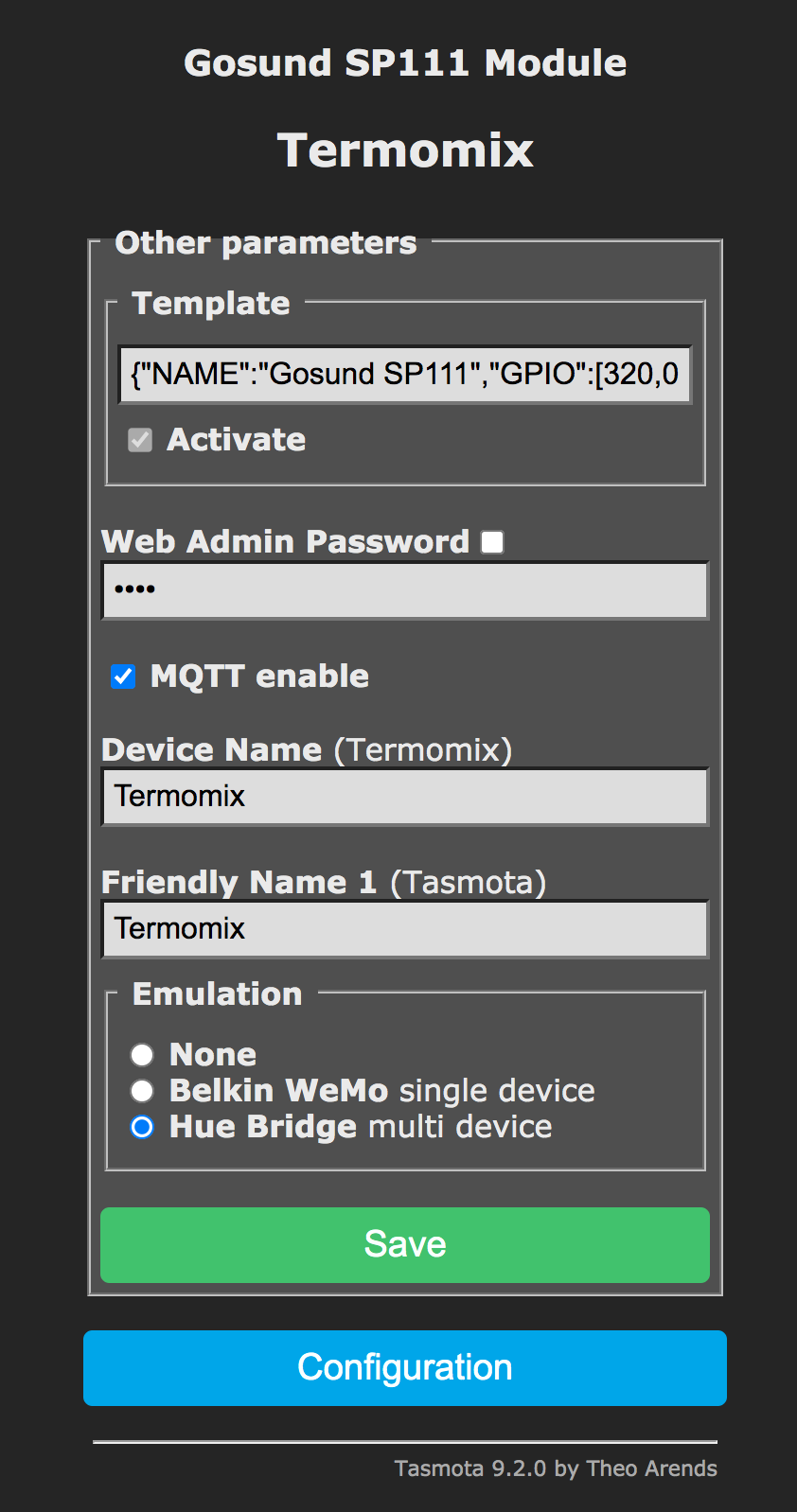Click the 'MQTT enable' label text
This screenshot has width=797, height=1512.
259,677
